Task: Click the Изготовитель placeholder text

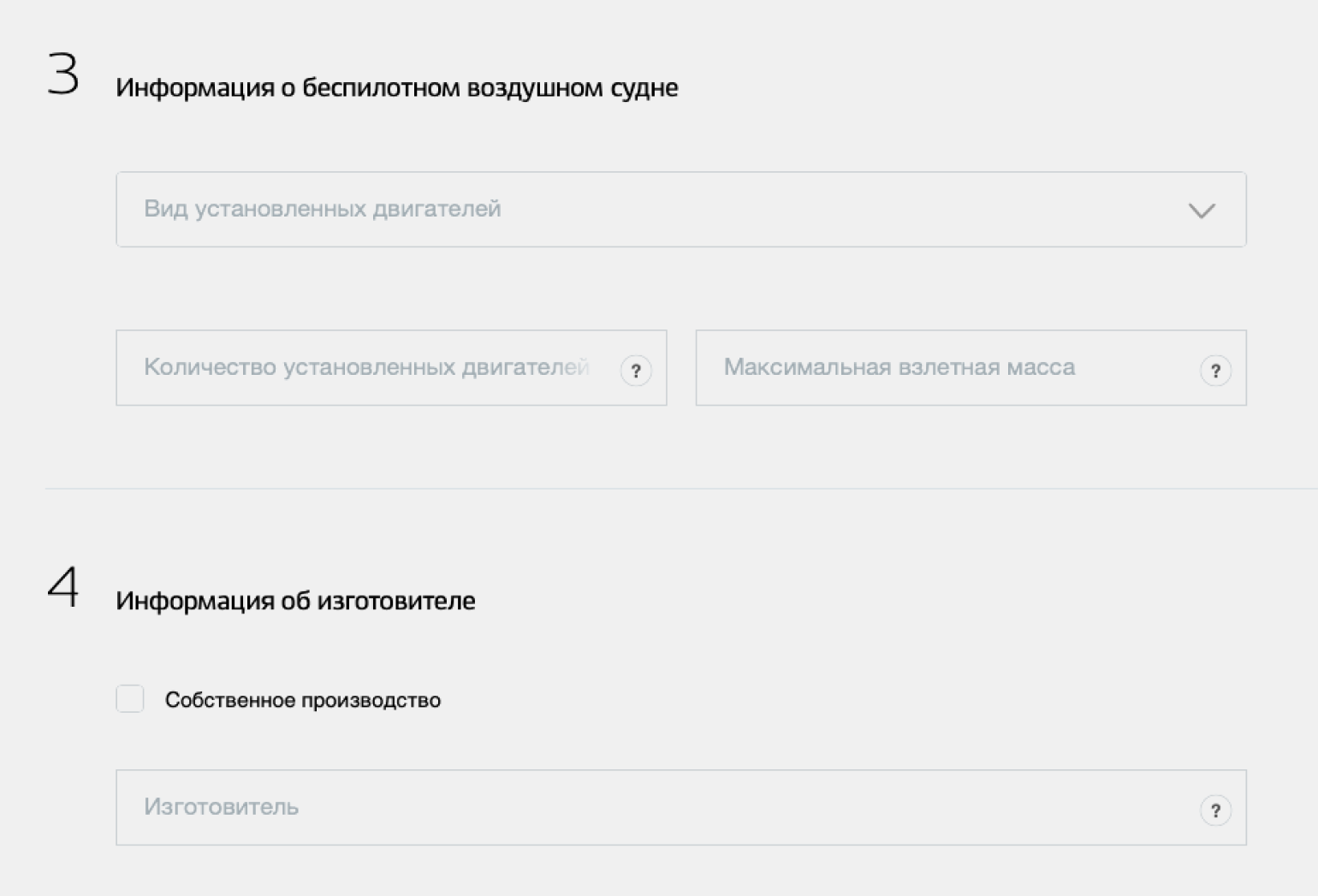Action: coord(221,807)
